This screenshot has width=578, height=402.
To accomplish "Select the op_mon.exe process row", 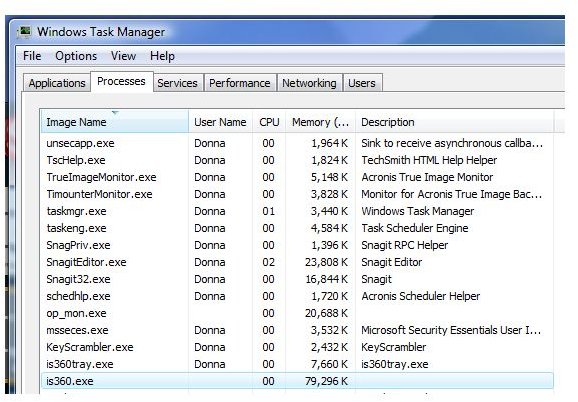I will coord(297,313).
